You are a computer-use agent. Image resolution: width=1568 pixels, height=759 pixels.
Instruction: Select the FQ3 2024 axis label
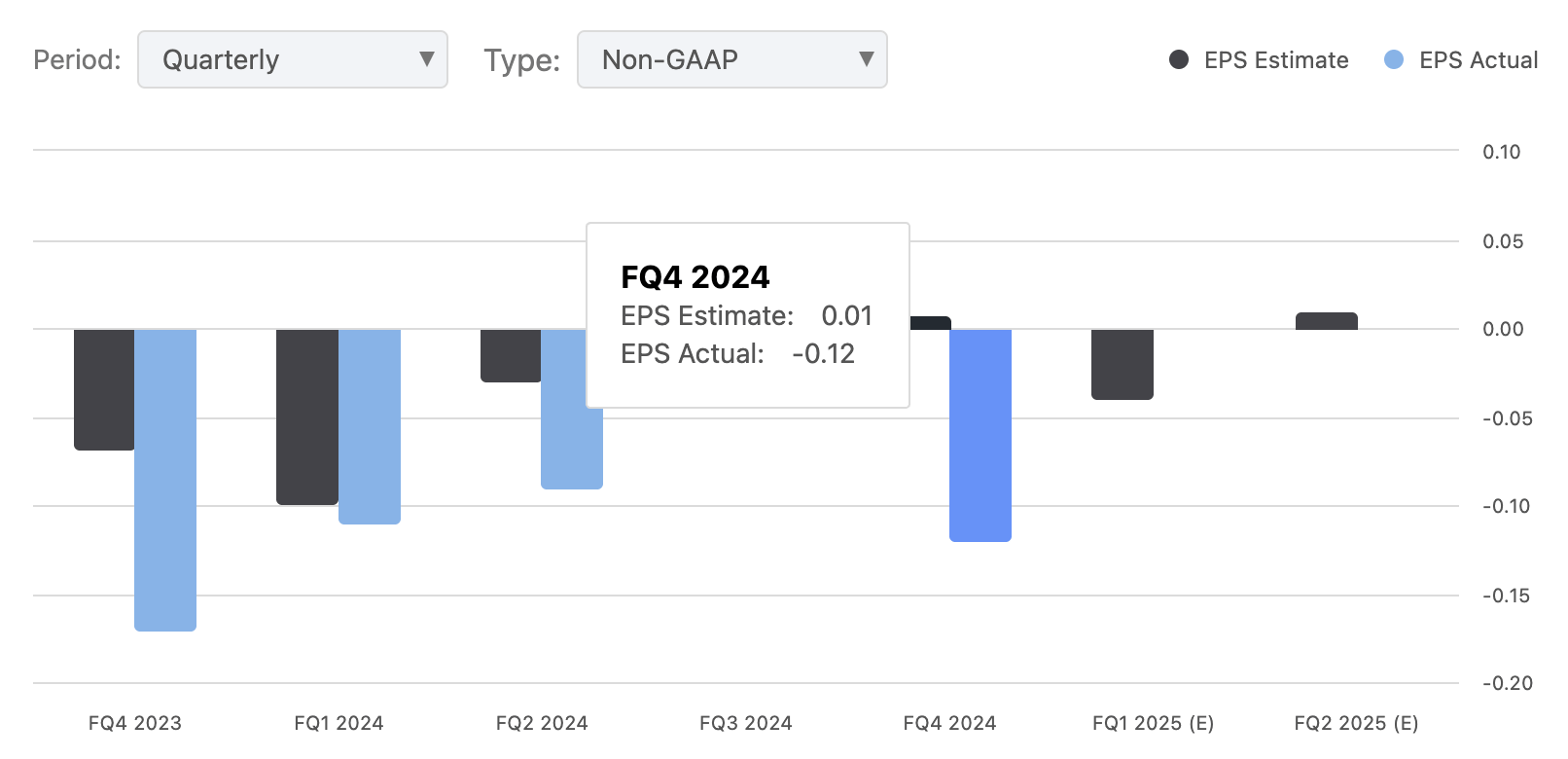(x=745, y=724)
